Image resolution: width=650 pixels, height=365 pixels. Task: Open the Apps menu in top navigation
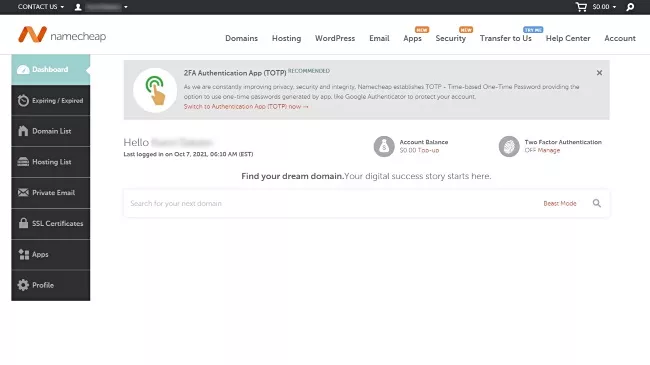pyautogui.click(x=412, y=38)
